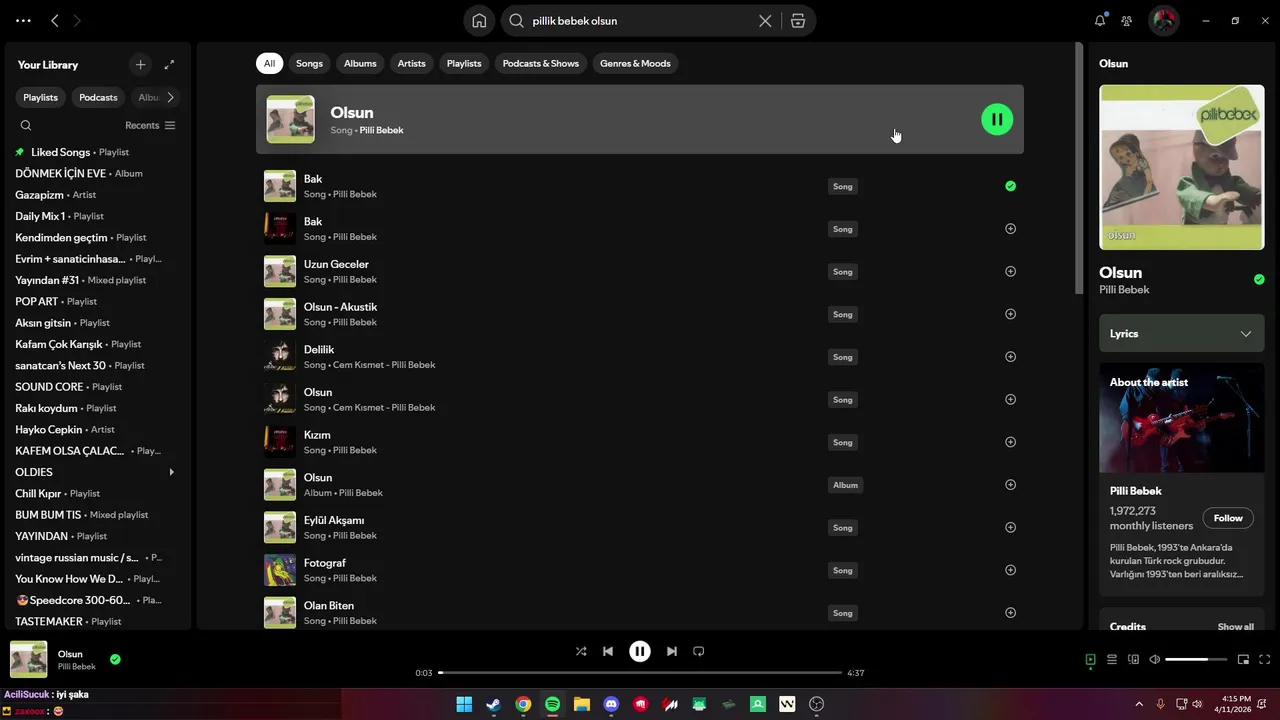Open the Browse icon beside the search bar
Image resolution: width=1280 pixels, height=720 pixels.
coord(798,20)
